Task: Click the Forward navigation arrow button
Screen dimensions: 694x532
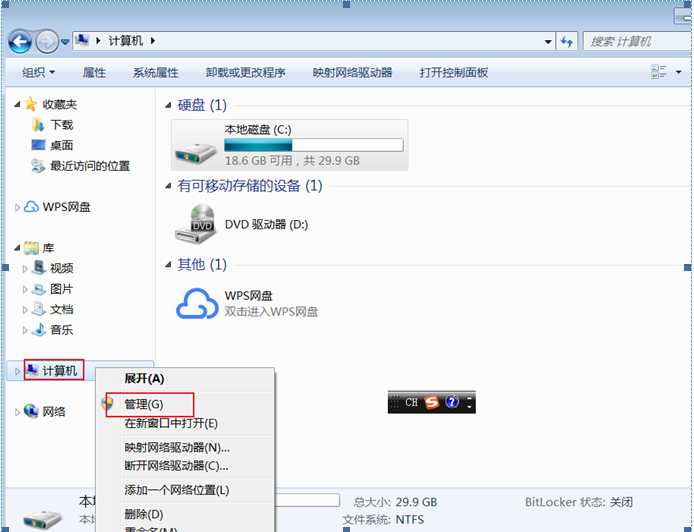Action: pyautogui.click(x=46, y=42)
